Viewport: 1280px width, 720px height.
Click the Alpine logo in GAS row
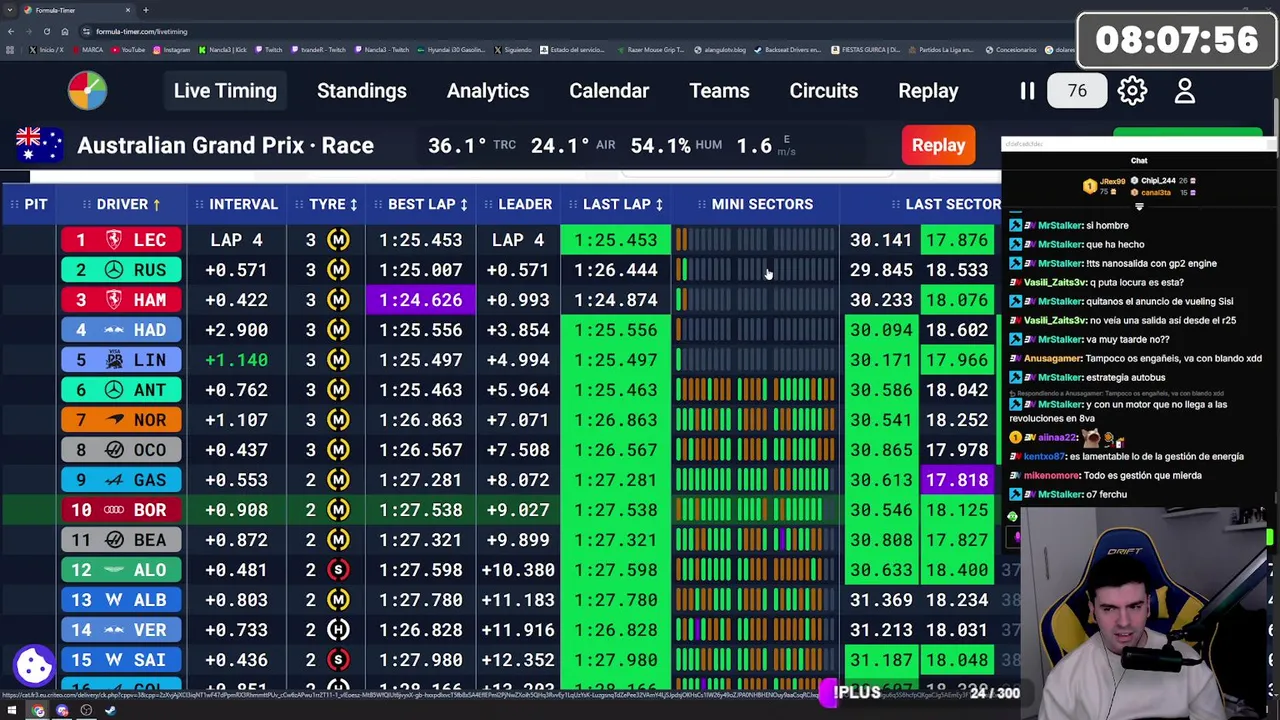pyautogui.click(x=114, y=480)
